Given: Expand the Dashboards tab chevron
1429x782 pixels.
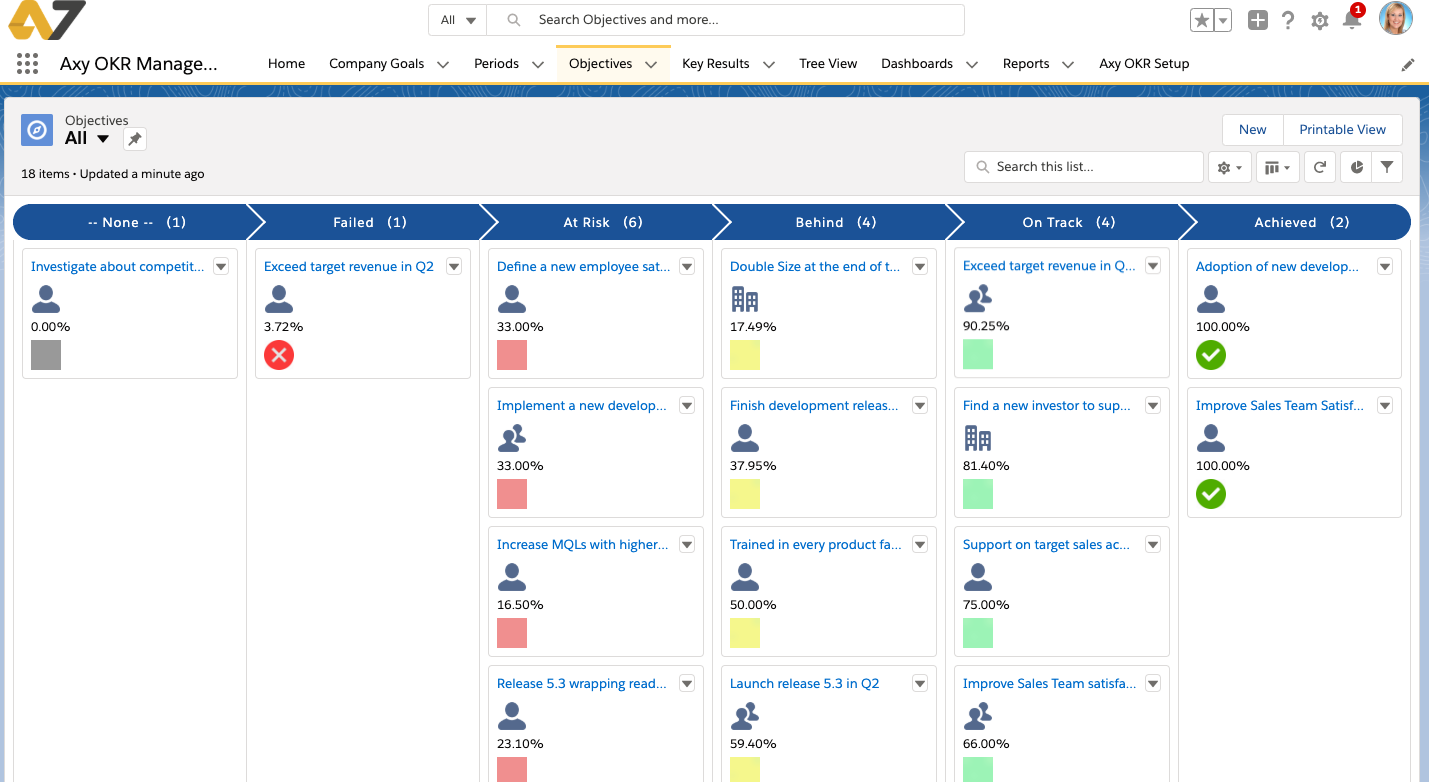Looking at the screenshot, I should point(971,64).
